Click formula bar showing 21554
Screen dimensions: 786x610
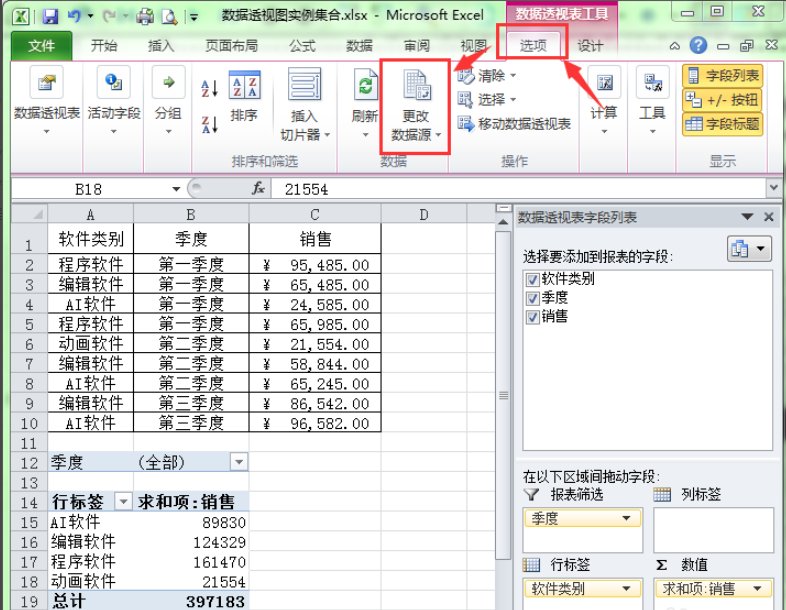518,189
